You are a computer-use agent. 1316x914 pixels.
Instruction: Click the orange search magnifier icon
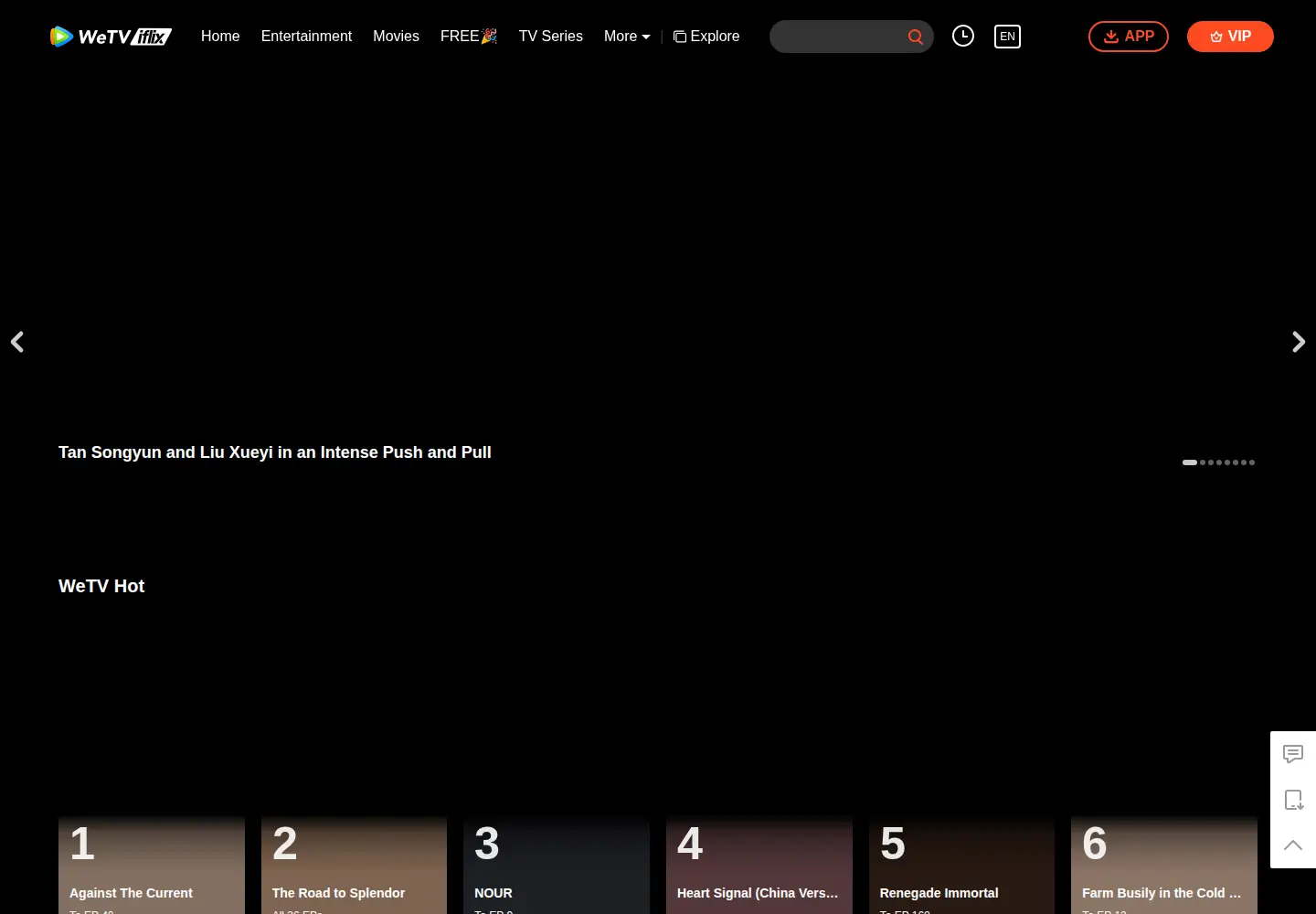pos(915,37)
